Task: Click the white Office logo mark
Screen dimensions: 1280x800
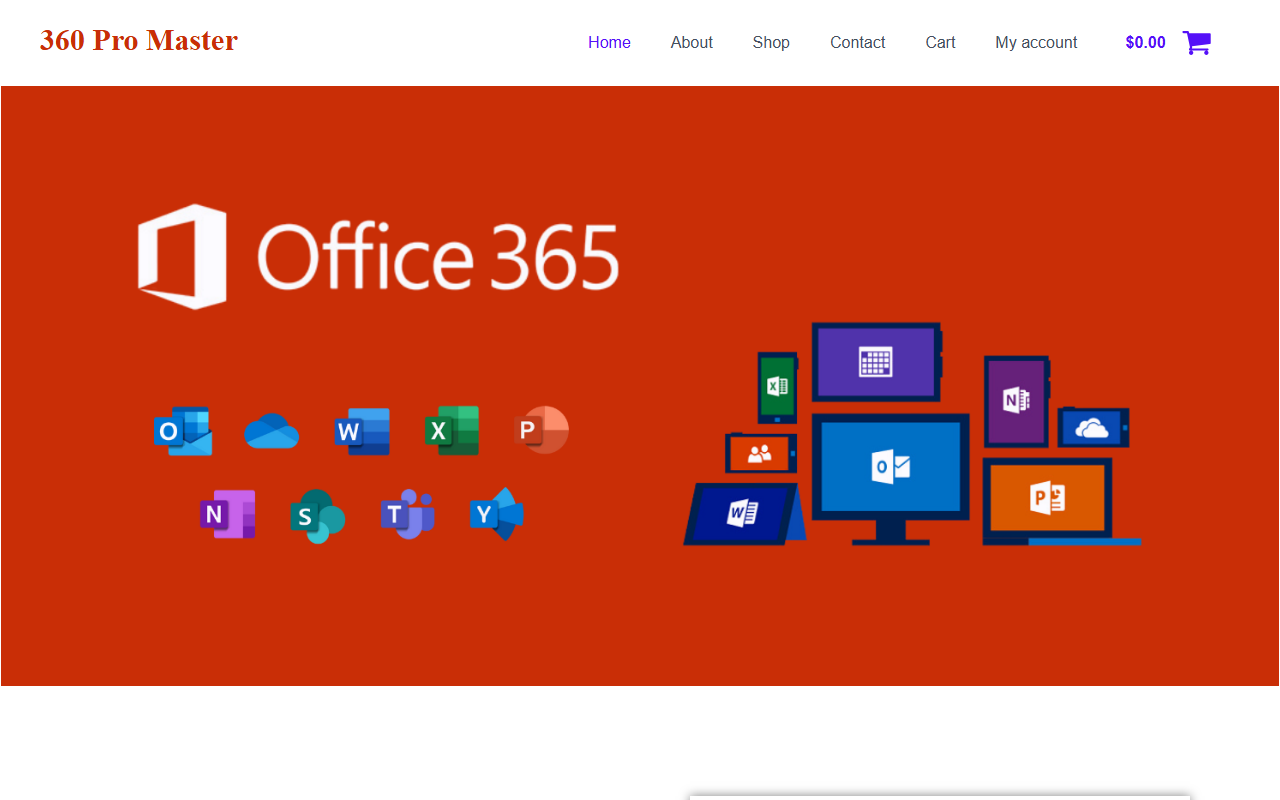Action: [x=182, y=256]
